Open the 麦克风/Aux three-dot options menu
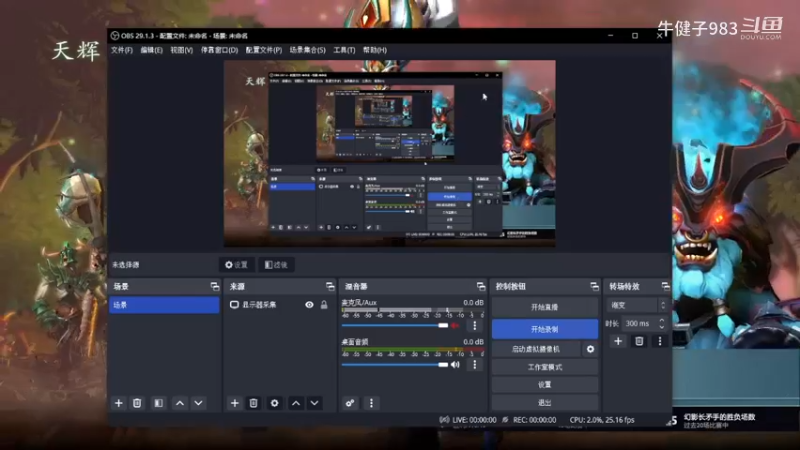The image size is (800, 450). coord(474,325)
